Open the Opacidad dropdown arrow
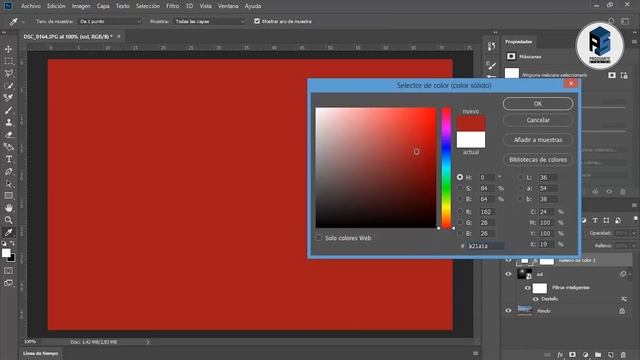The height and width of the screenshot is (360, 640). coord(634,233)
